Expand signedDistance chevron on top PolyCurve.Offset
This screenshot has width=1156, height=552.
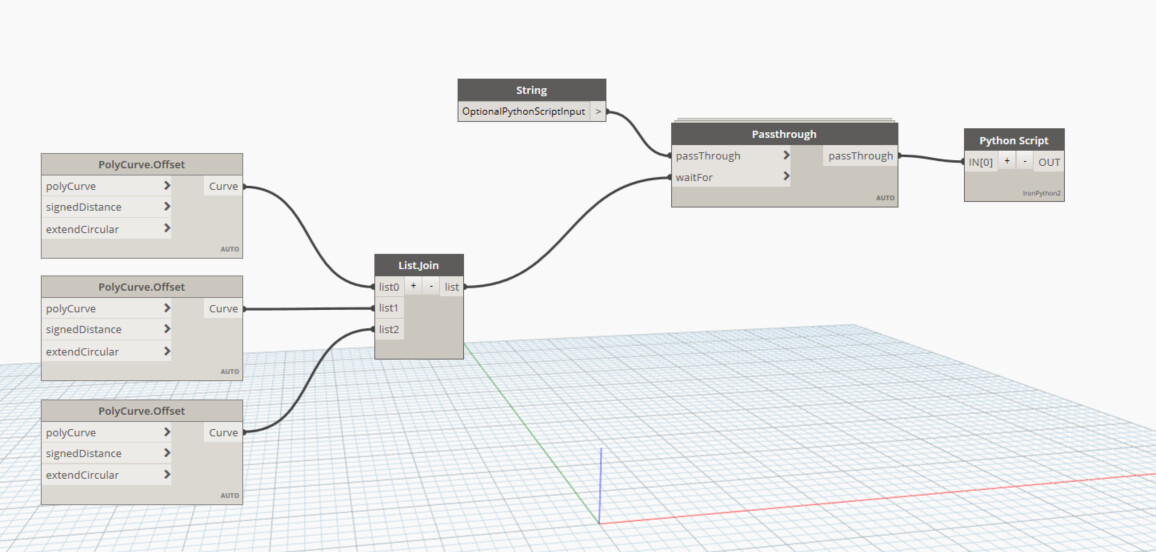pos(167,207)
